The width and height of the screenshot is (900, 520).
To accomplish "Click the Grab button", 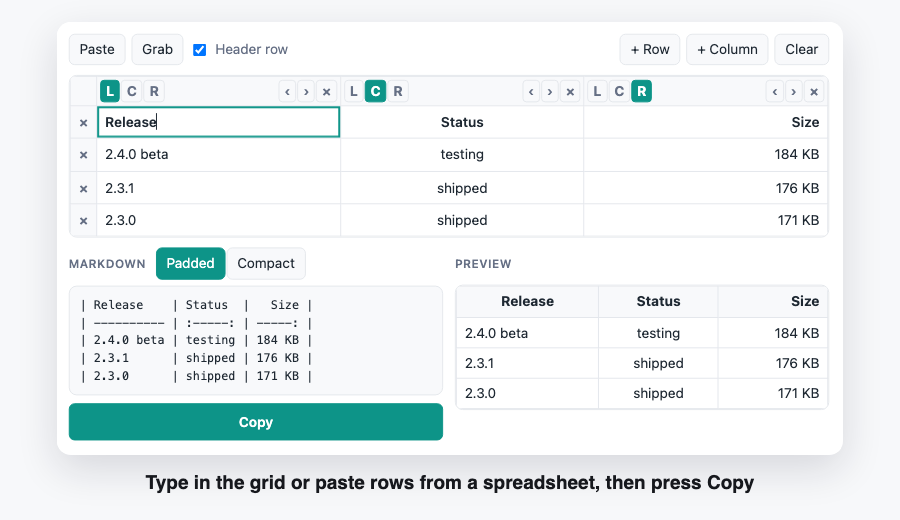I will (157, 49).
